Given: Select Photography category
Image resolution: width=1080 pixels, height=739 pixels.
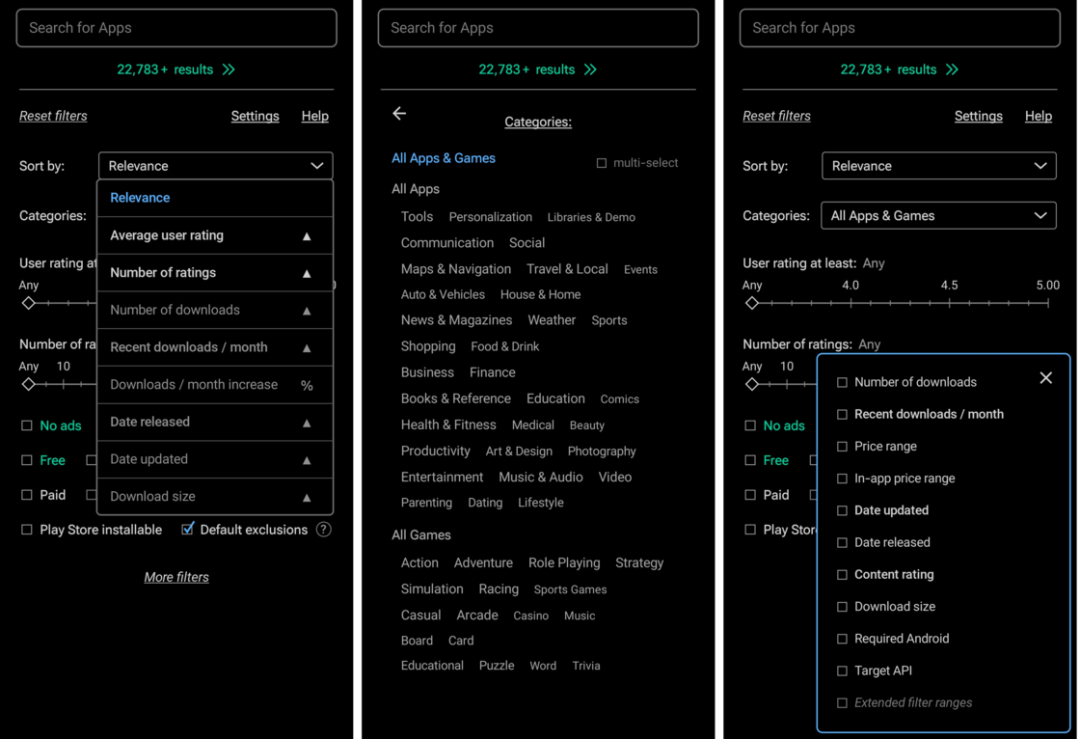Looking at the screenshot, I should [601, 452].
